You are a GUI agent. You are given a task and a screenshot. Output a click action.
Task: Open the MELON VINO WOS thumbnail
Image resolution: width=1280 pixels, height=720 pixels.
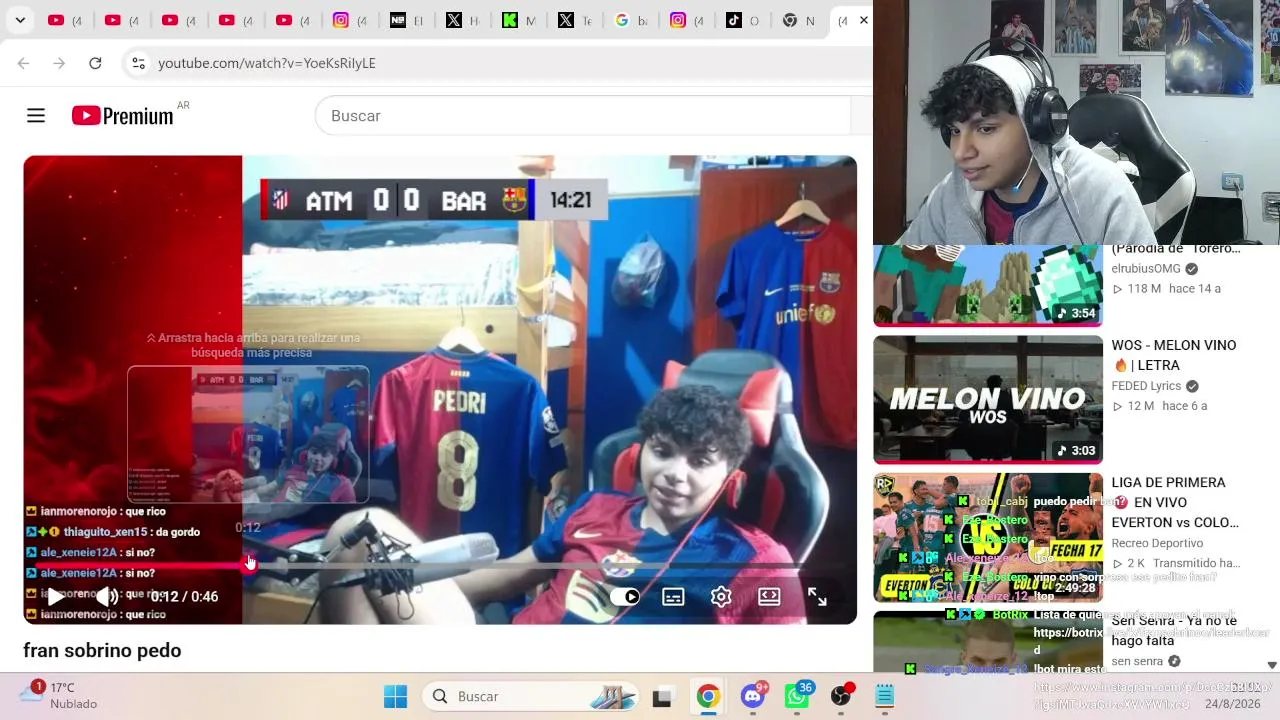click(x=988, y=399)
